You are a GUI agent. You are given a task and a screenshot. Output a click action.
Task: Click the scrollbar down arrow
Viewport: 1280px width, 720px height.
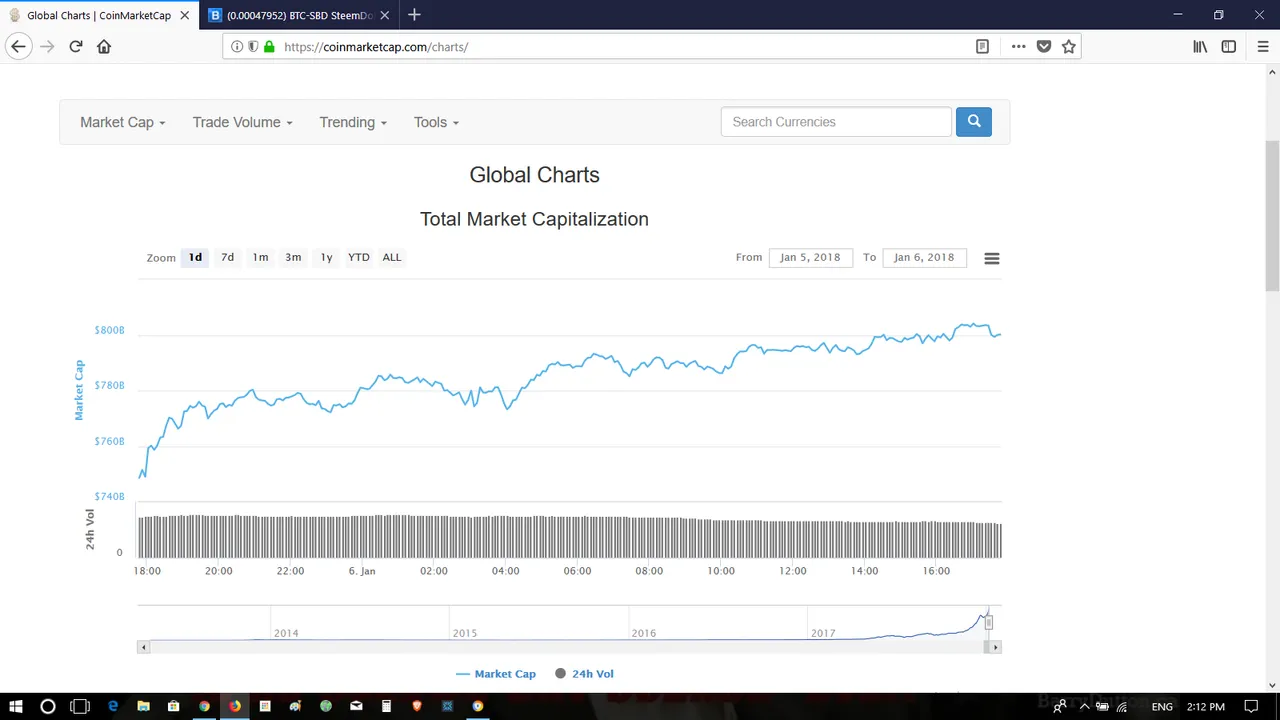pyautogui.click(x=1272, y=685)
